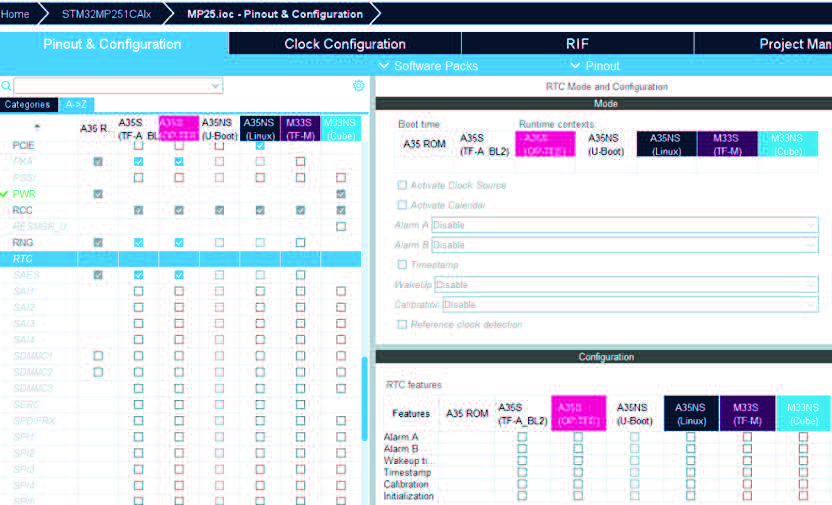
Task: Go to Home breadcrumb
Action: pyautogui.click(x=15, y=14)
